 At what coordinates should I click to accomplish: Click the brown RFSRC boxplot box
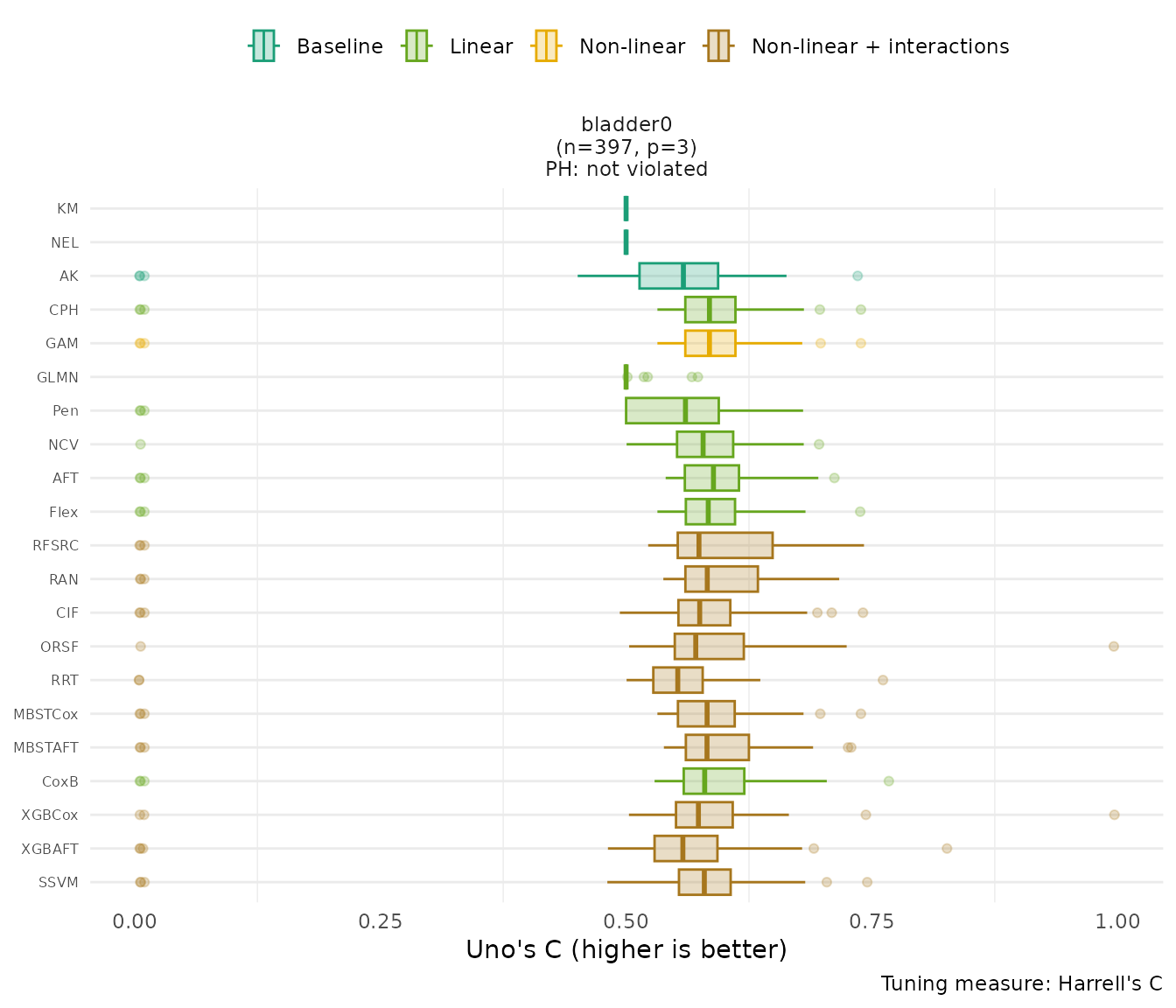click(724, 545)
